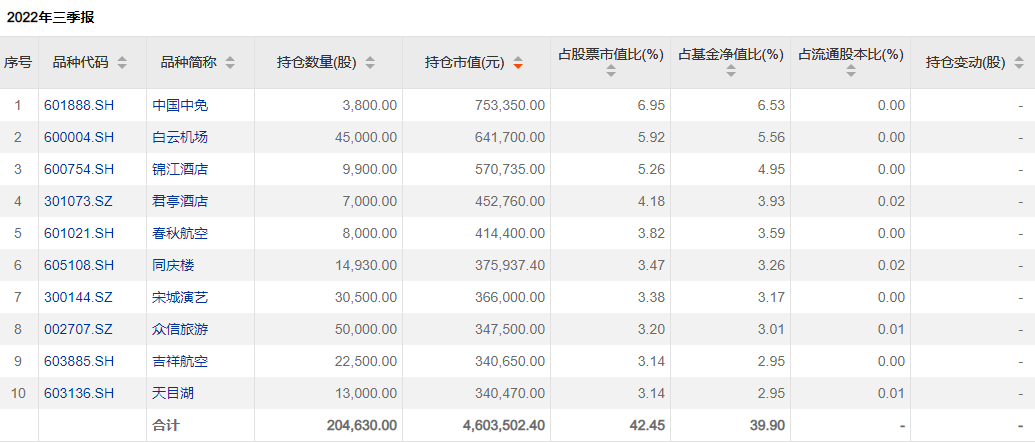1035x443 pixels.
Task: Select holding quantity 14,930.00
Action: click(x=366, y=265)
